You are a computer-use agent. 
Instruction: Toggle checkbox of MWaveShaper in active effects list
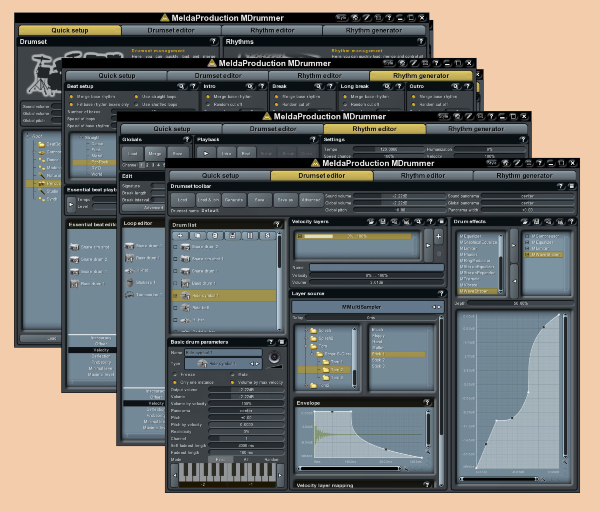pyautogui.click(x=527, y=255)
